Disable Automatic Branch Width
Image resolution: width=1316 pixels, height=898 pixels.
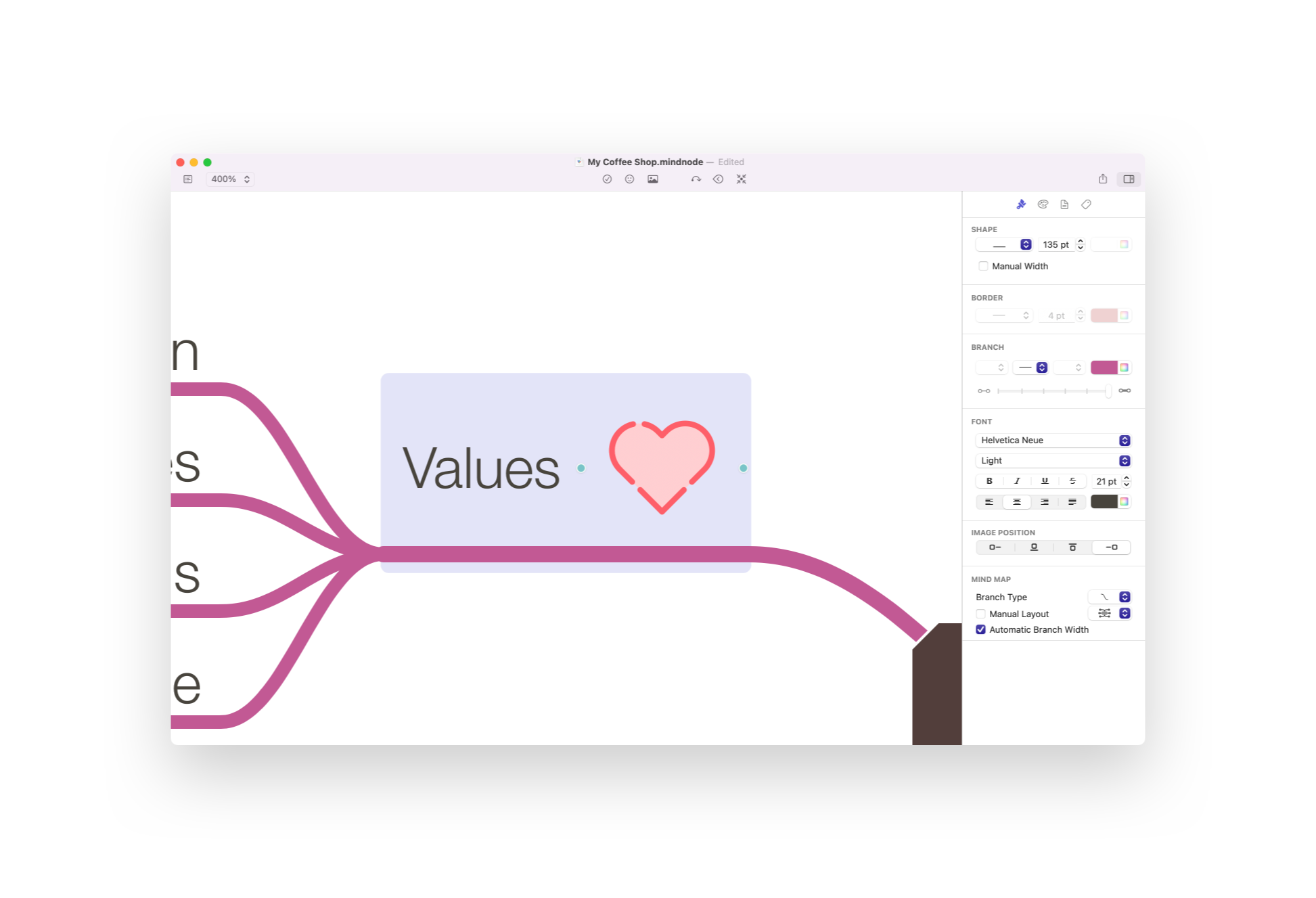click(x=981, y=629)
